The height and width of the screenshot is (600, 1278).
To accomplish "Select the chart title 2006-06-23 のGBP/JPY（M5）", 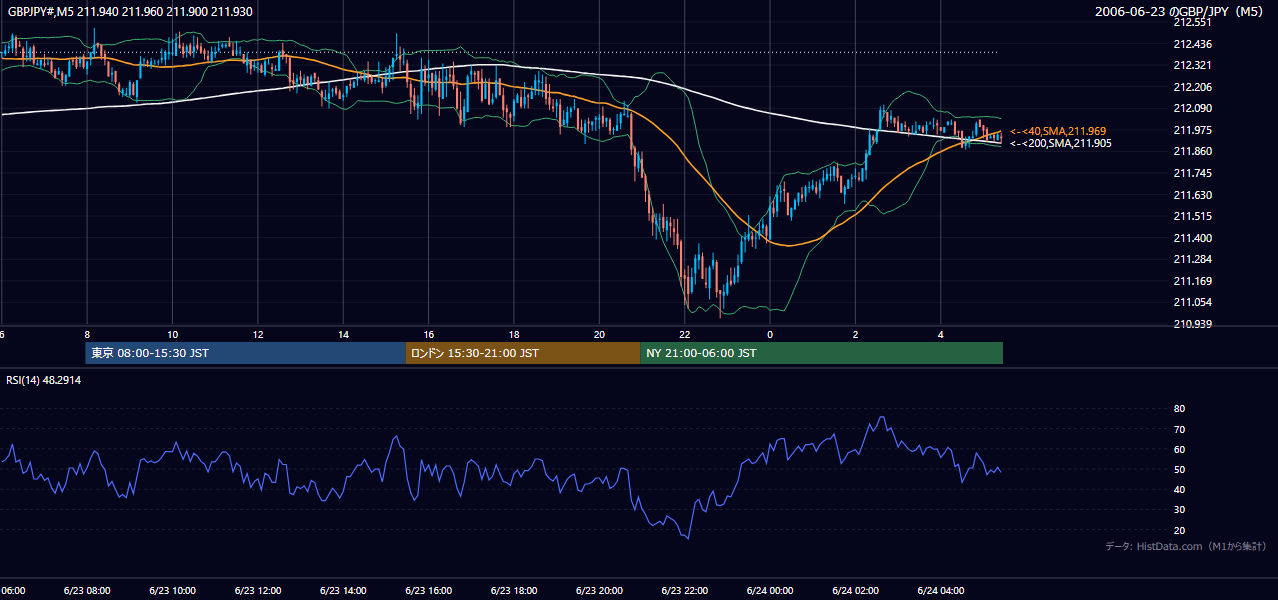I will click(1180, 12).
